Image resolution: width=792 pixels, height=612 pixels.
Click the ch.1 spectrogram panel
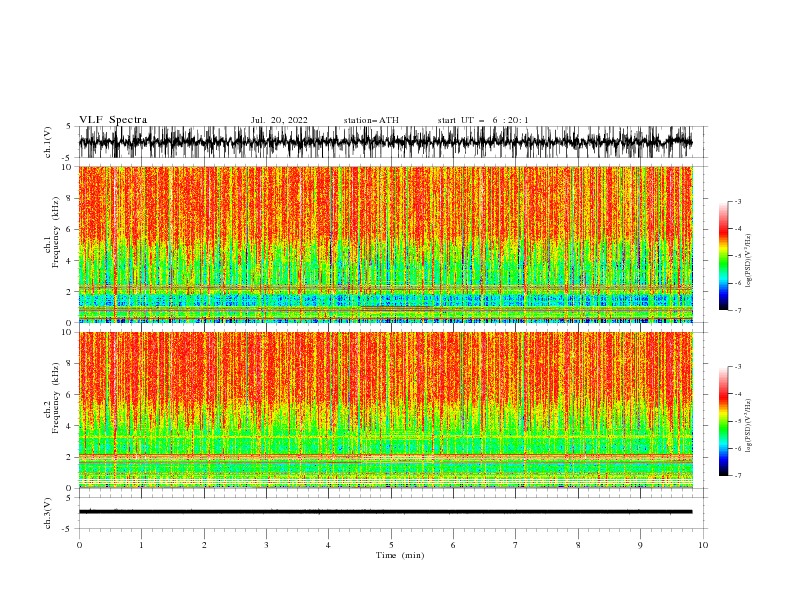[385, 244]
